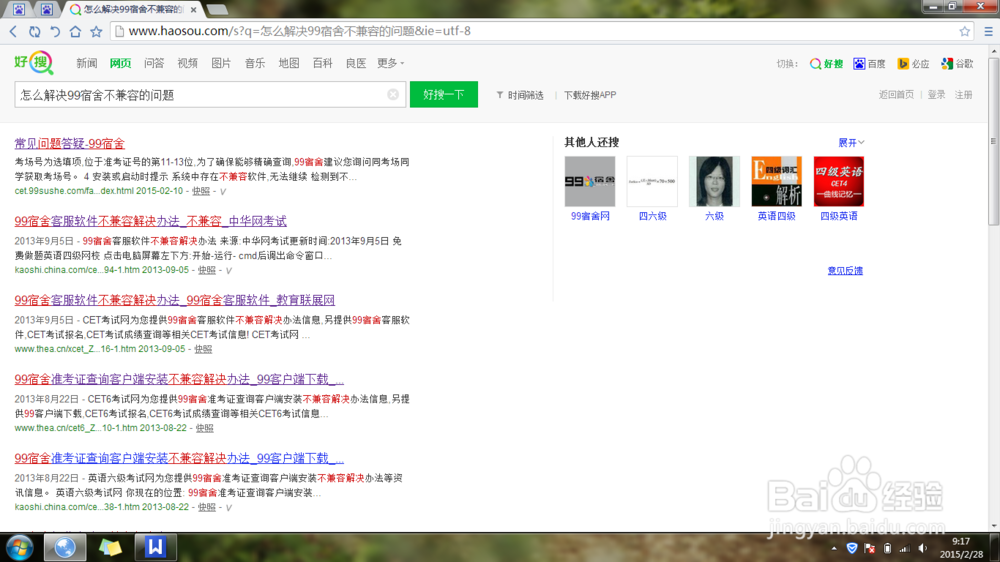Switch to the first pinned Baidu tab
1000x562 pixels.
click(x=19, y=10)
